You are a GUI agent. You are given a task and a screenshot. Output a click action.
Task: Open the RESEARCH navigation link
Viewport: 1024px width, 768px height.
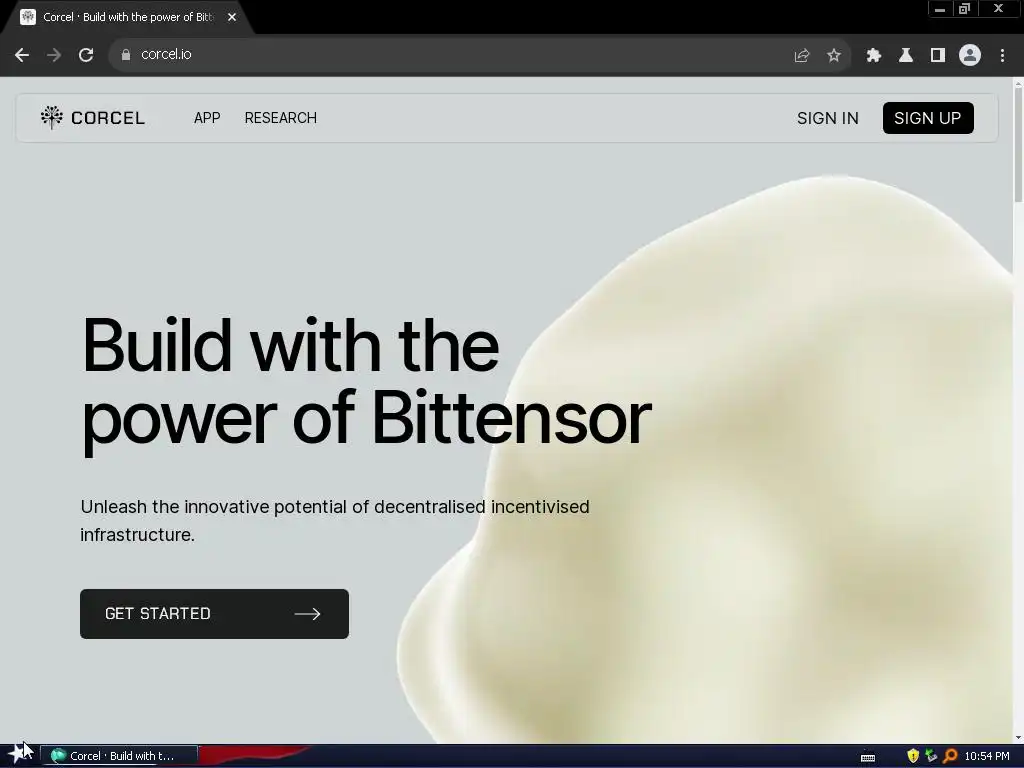[x=281, y=118]
